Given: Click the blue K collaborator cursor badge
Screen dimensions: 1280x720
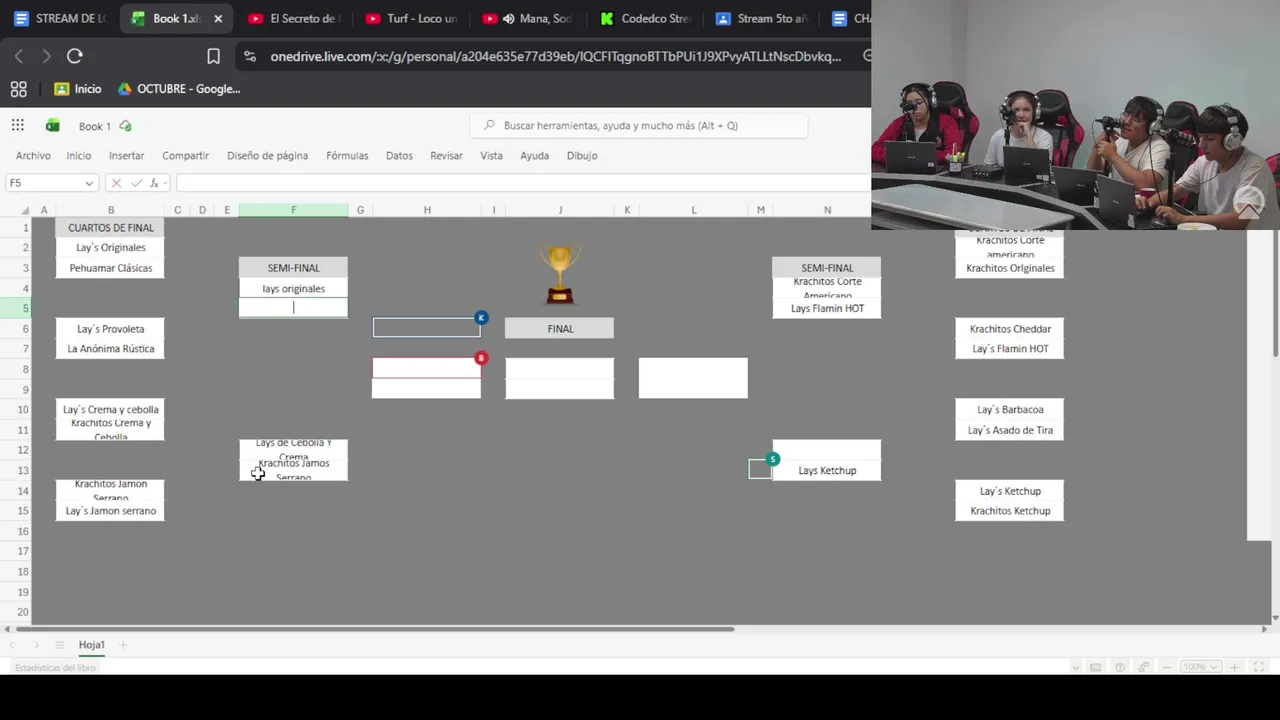Looking at the screenshot, I should coord(481,318).
